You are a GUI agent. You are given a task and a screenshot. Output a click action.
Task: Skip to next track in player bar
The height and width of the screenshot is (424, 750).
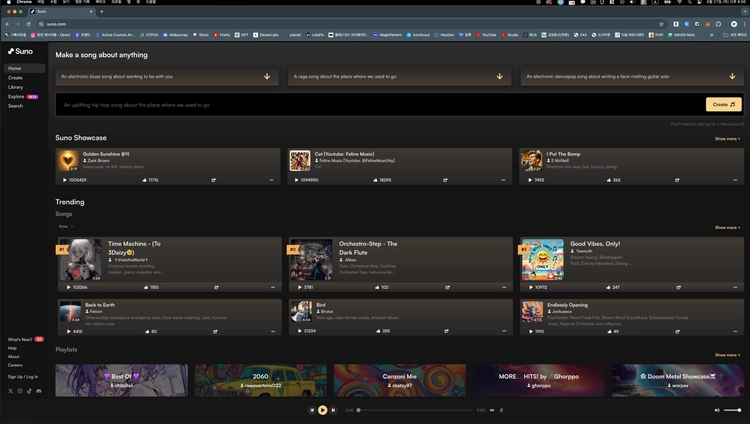tap(333, 410)
